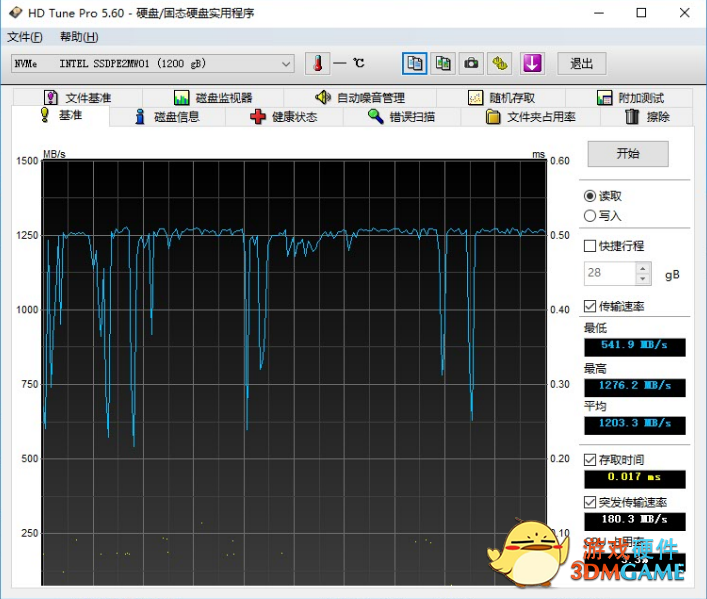Open the options settings icon

point(500,63)
